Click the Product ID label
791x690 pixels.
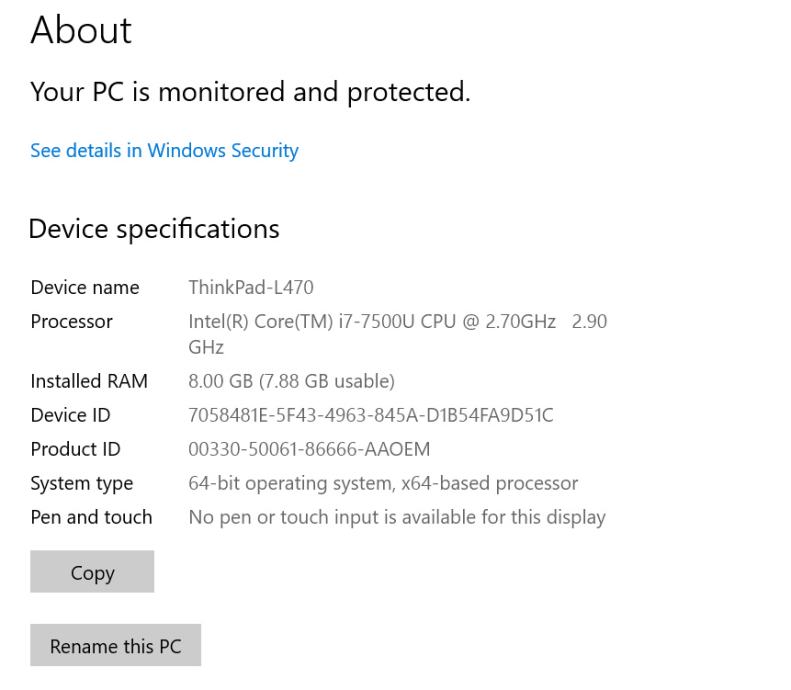pos(75,449)
